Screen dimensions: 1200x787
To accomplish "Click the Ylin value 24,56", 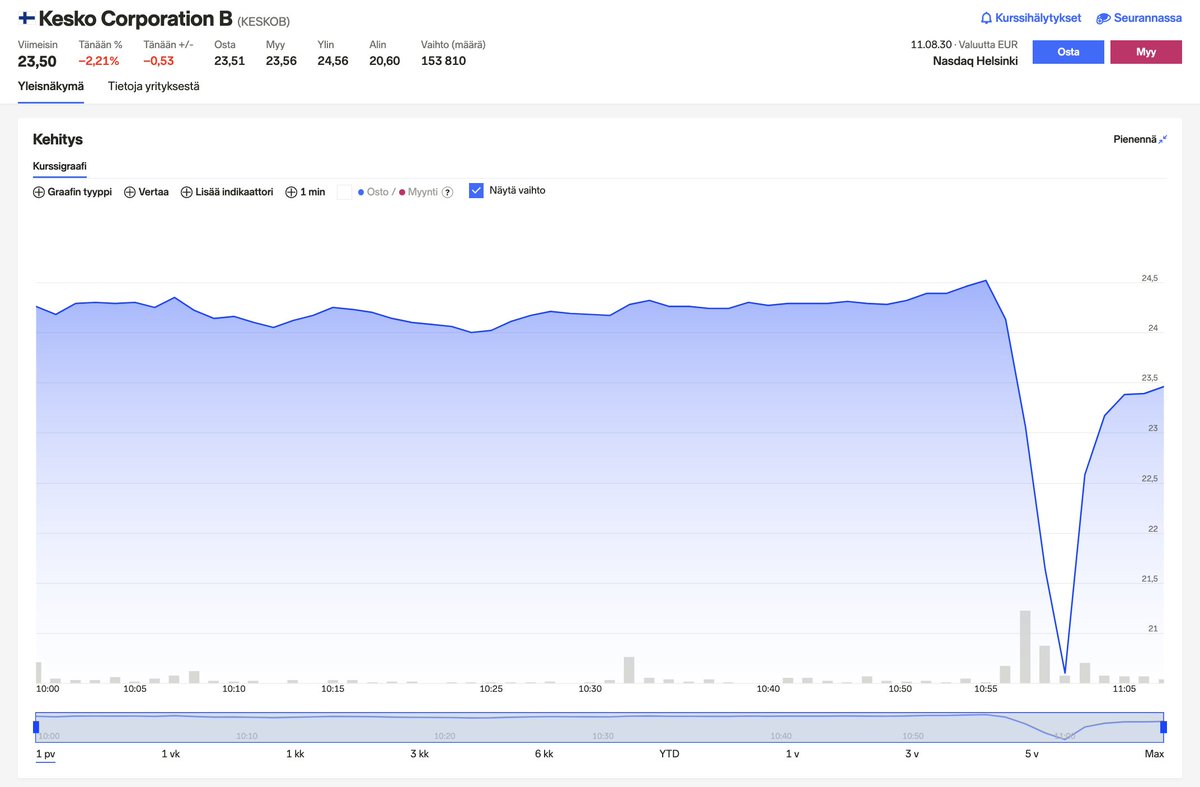I will 333,61.
